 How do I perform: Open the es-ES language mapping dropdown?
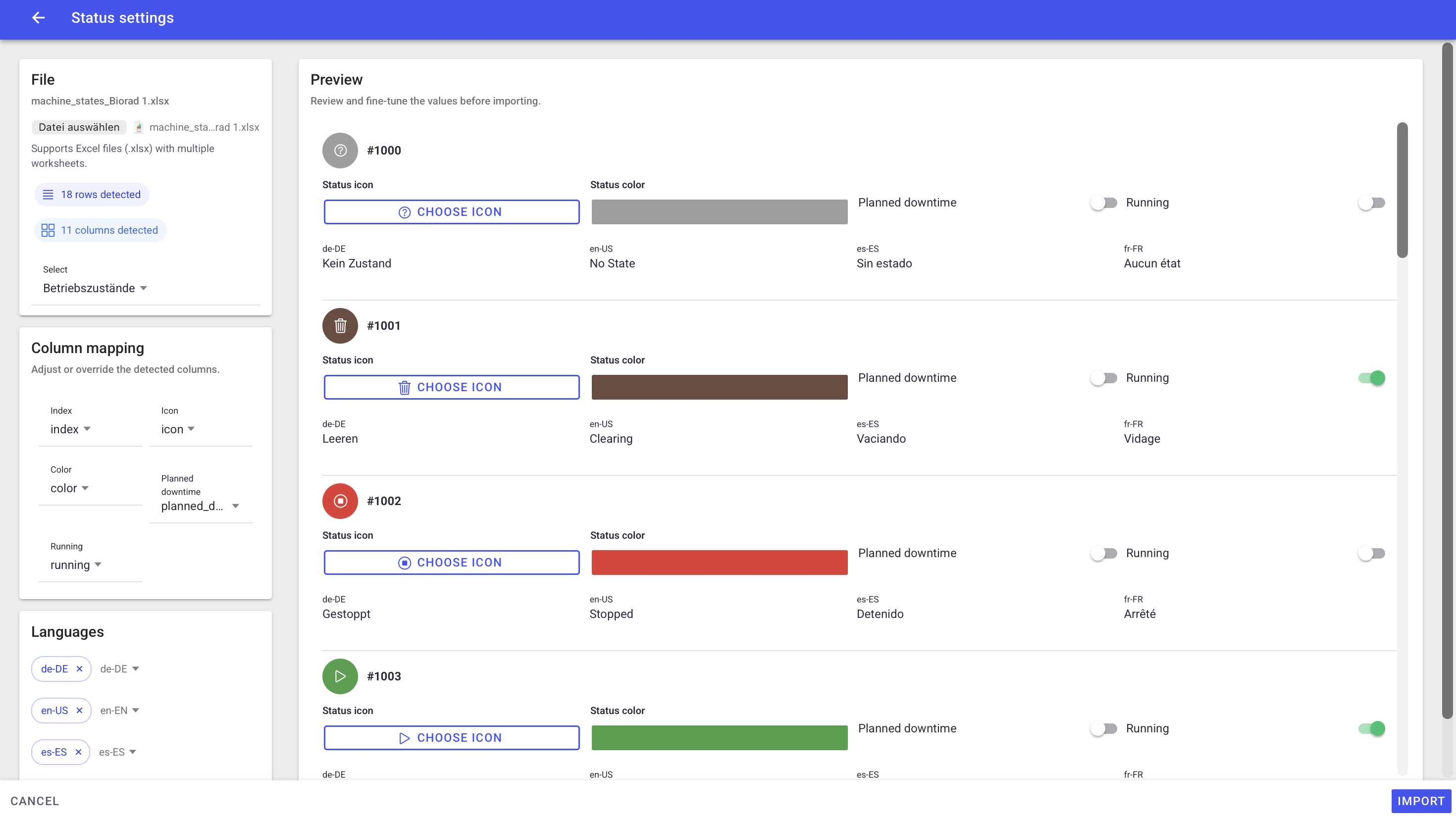coord(117,752)
